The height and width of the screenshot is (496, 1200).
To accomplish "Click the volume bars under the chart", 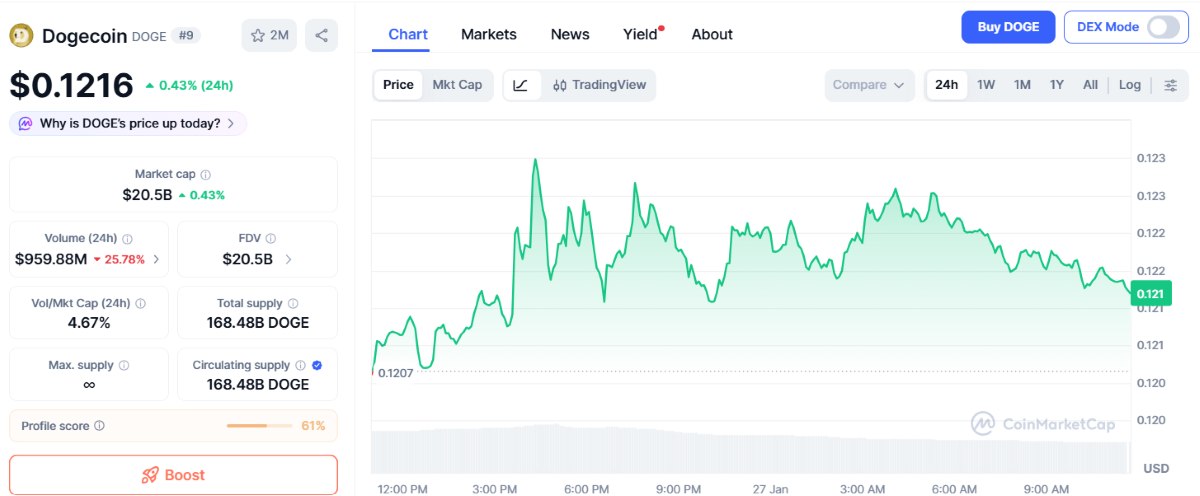I will tap(752, 448).
